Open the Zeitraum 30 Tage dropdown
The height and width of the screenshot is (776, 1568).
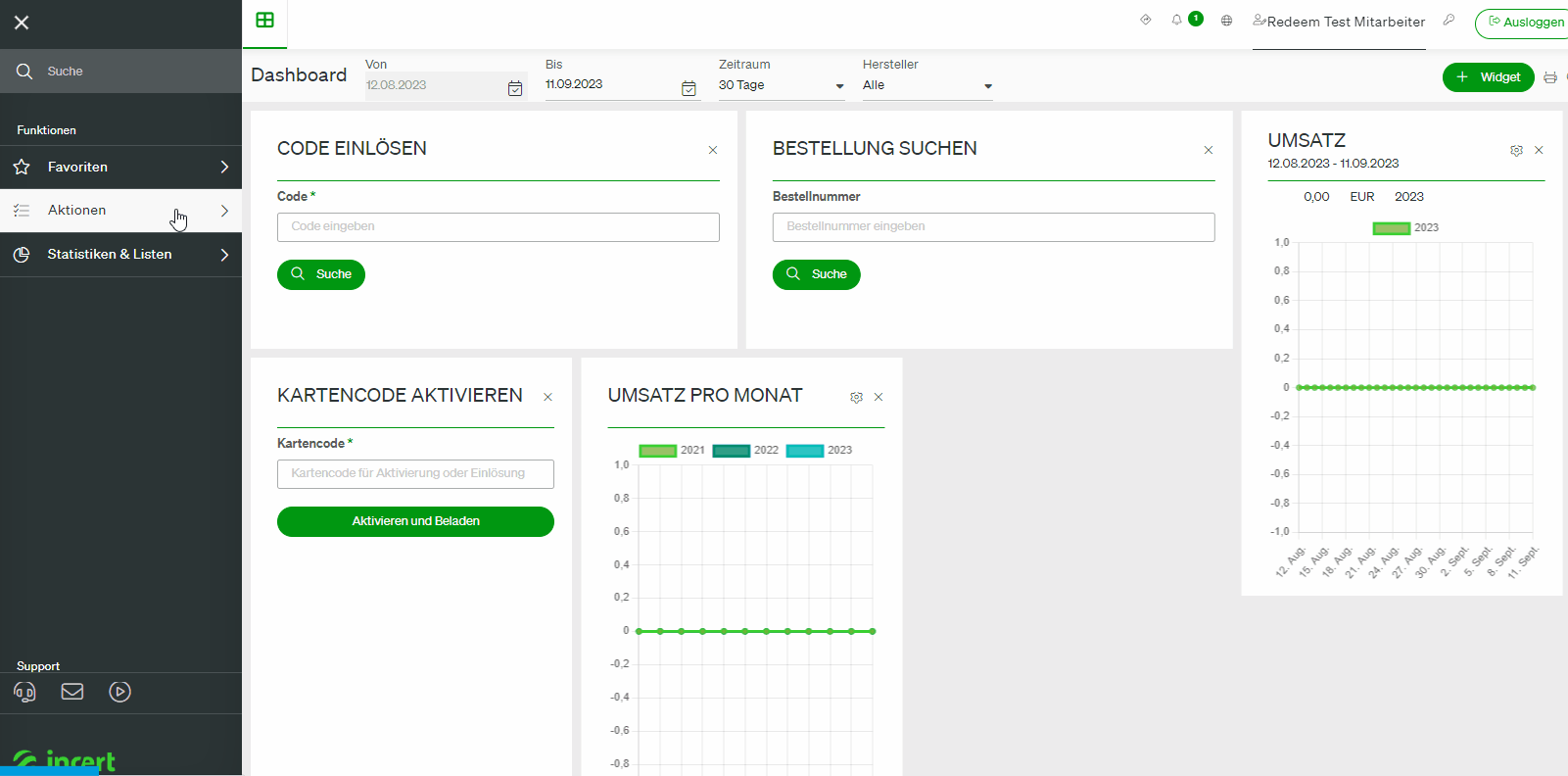(782, 85)
